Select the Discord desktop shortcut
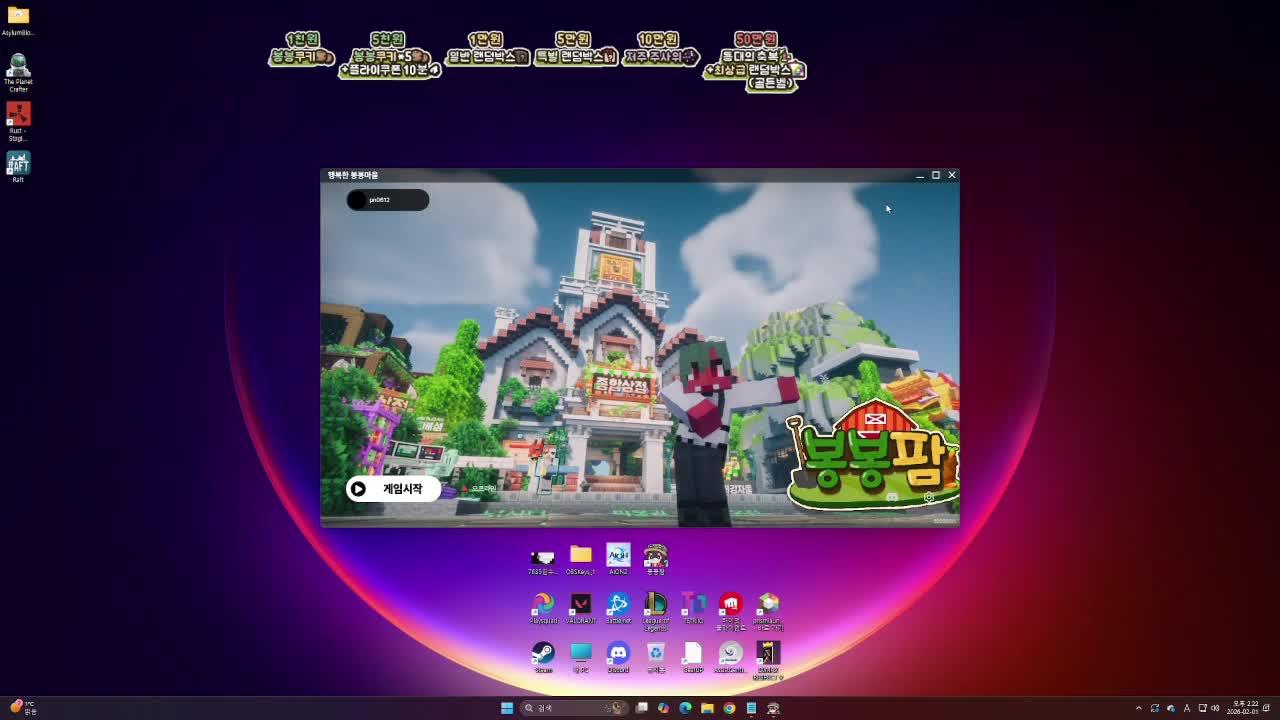This screenshot has height=720, width=1280. click(x=618, y=658)
